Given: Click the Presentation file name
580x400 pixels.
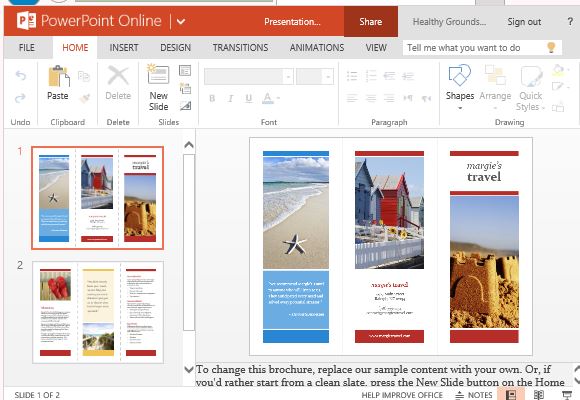Looking at the screenshot, I should (292, 22).
